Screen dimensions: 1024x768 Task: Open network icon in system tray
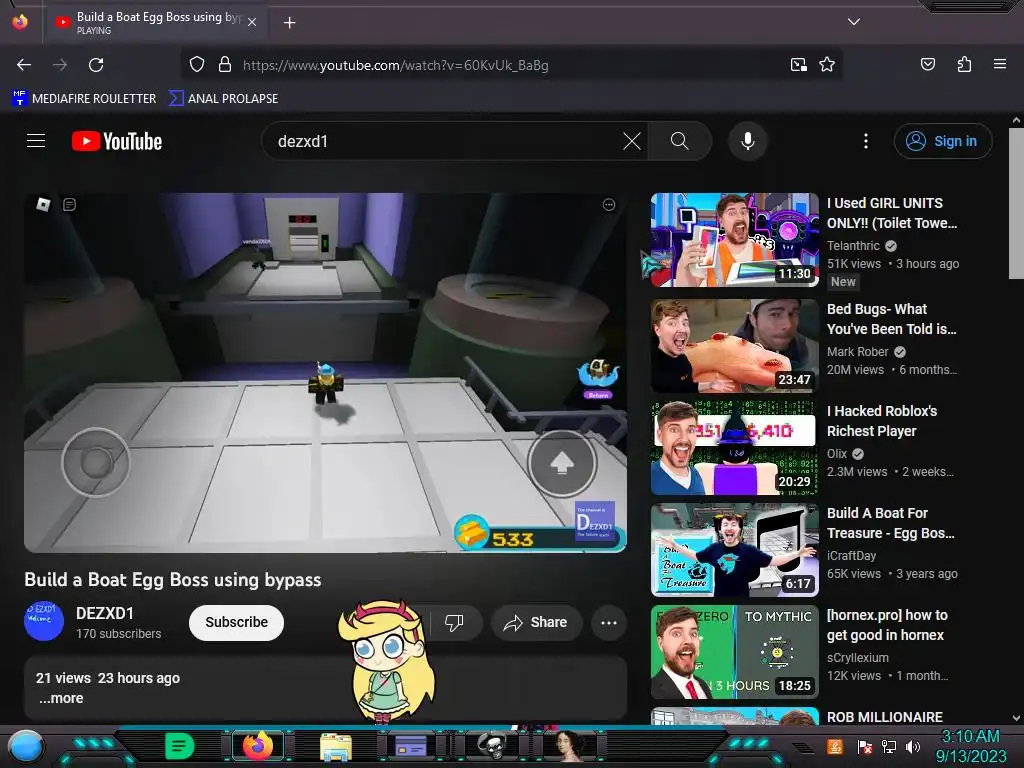(889, 746)
